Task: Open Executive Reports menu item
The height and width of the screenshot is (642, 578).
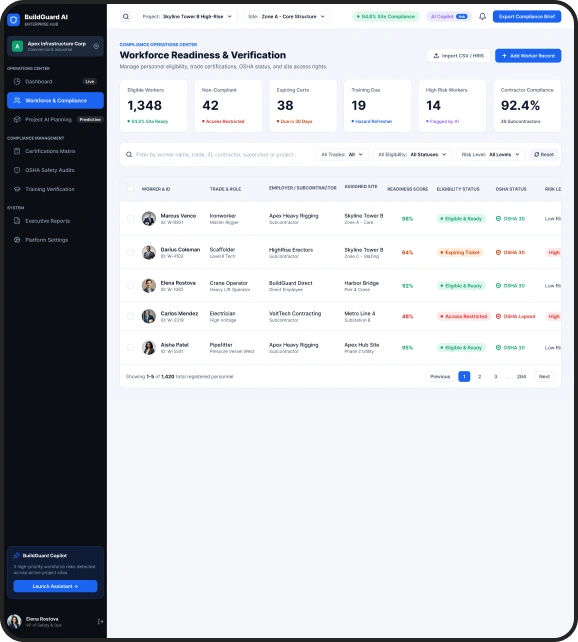Action: (55, 221)
